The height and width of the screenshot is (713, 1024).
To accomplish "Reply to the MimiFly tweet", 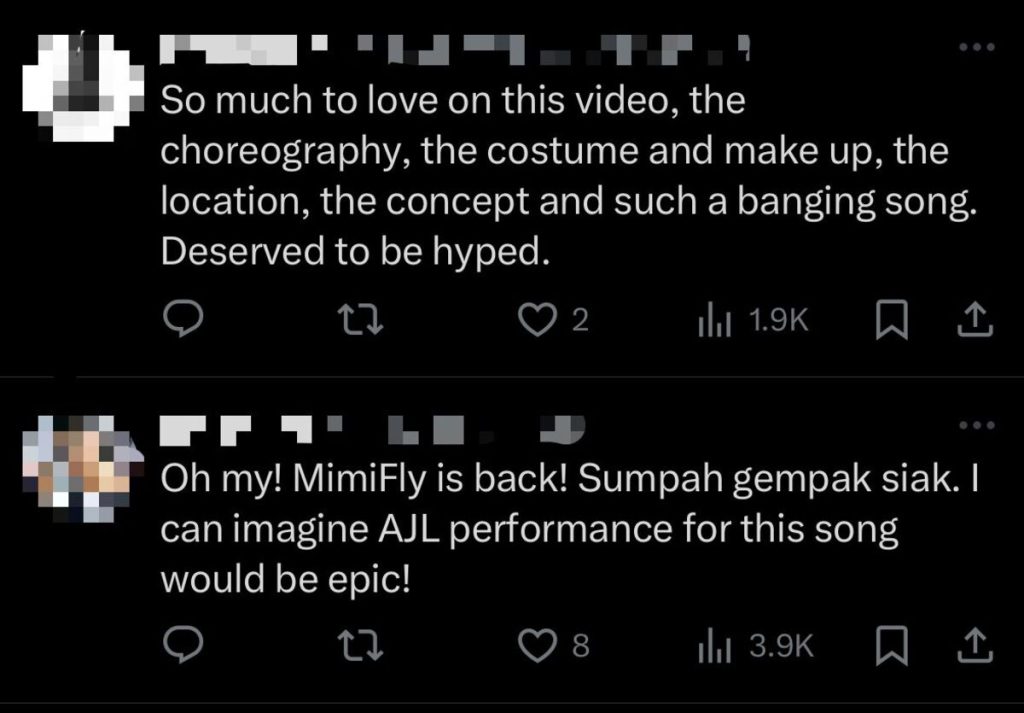I will 184,646.
